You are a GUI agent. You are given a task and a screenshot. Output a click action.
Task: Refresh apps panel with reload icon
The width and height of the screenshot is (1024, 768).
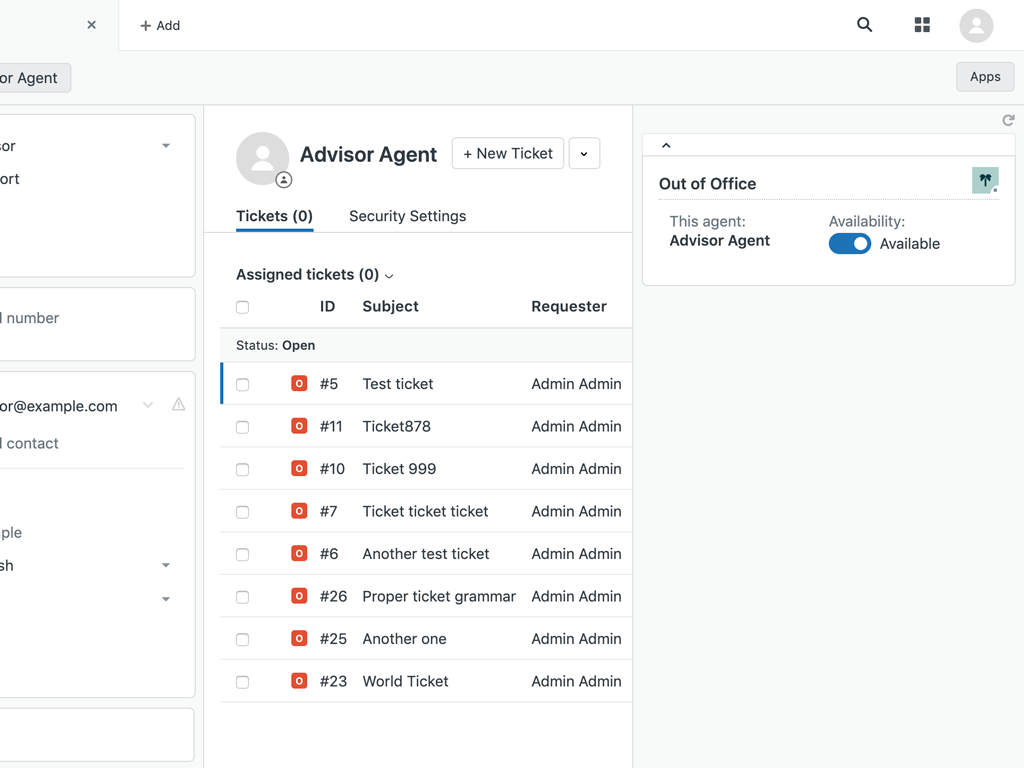click(1008, 120)
